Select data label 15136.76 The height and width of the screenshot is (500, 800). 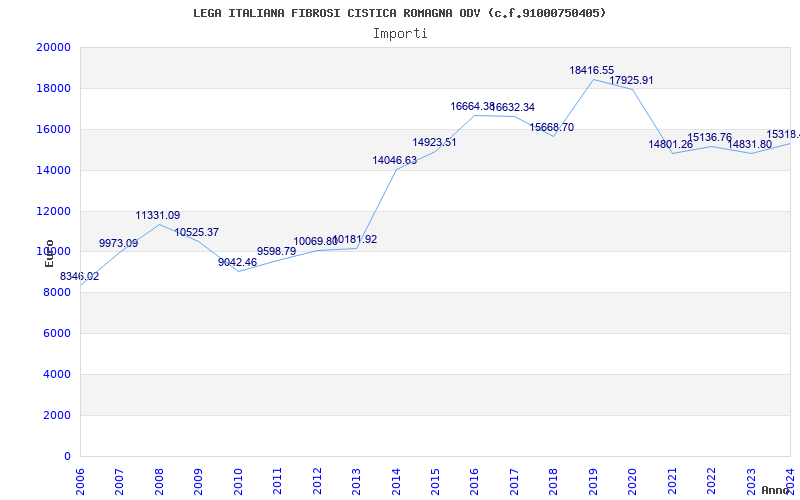pos(710,137)
